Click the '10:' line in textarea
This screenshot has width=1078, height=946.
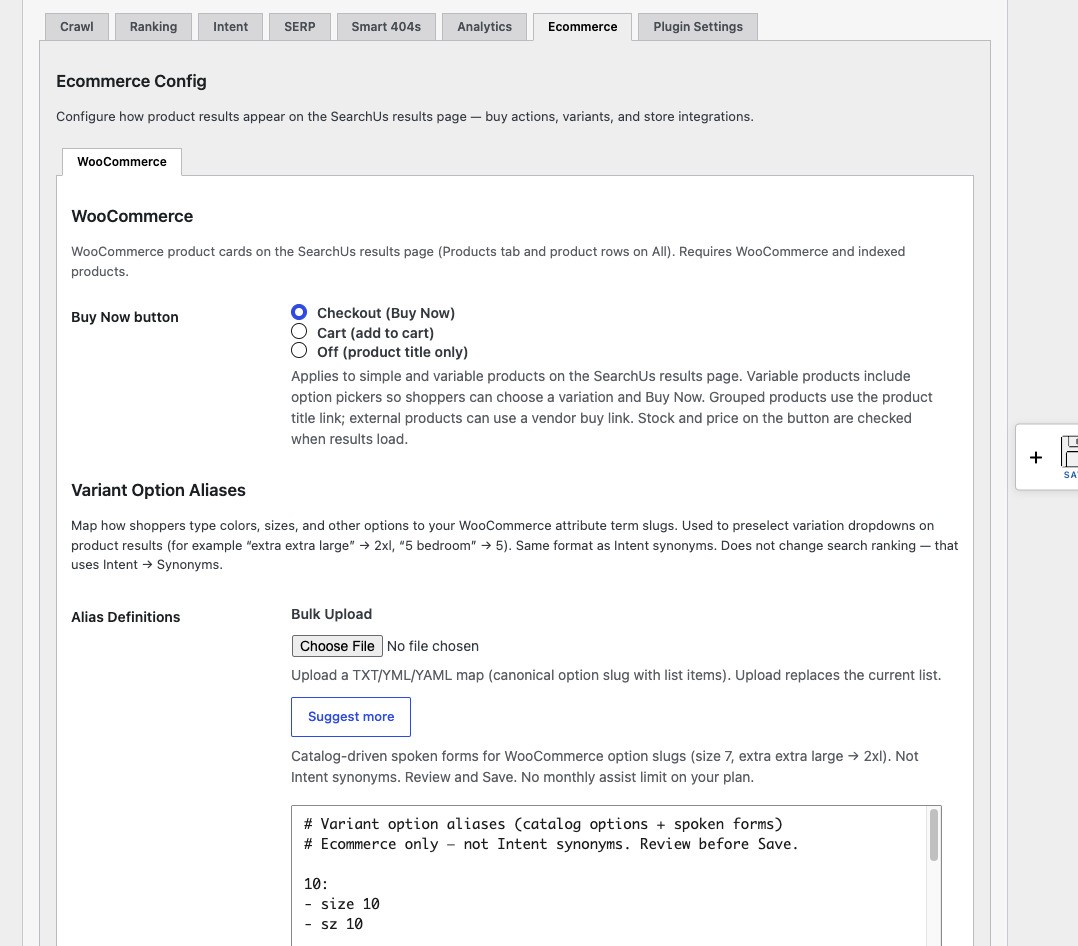[316, 884]
